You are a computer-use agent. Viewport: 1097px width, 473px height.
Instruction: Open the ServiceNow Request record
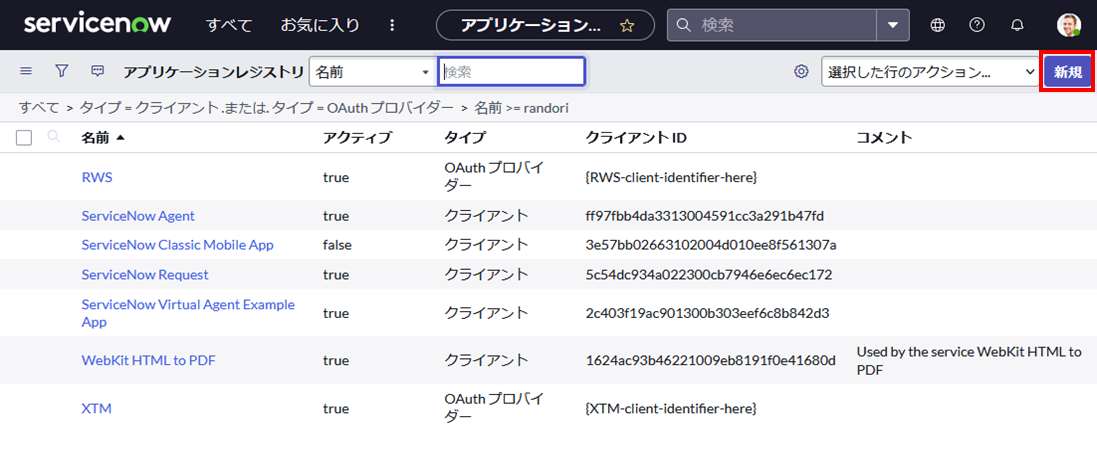145,274
